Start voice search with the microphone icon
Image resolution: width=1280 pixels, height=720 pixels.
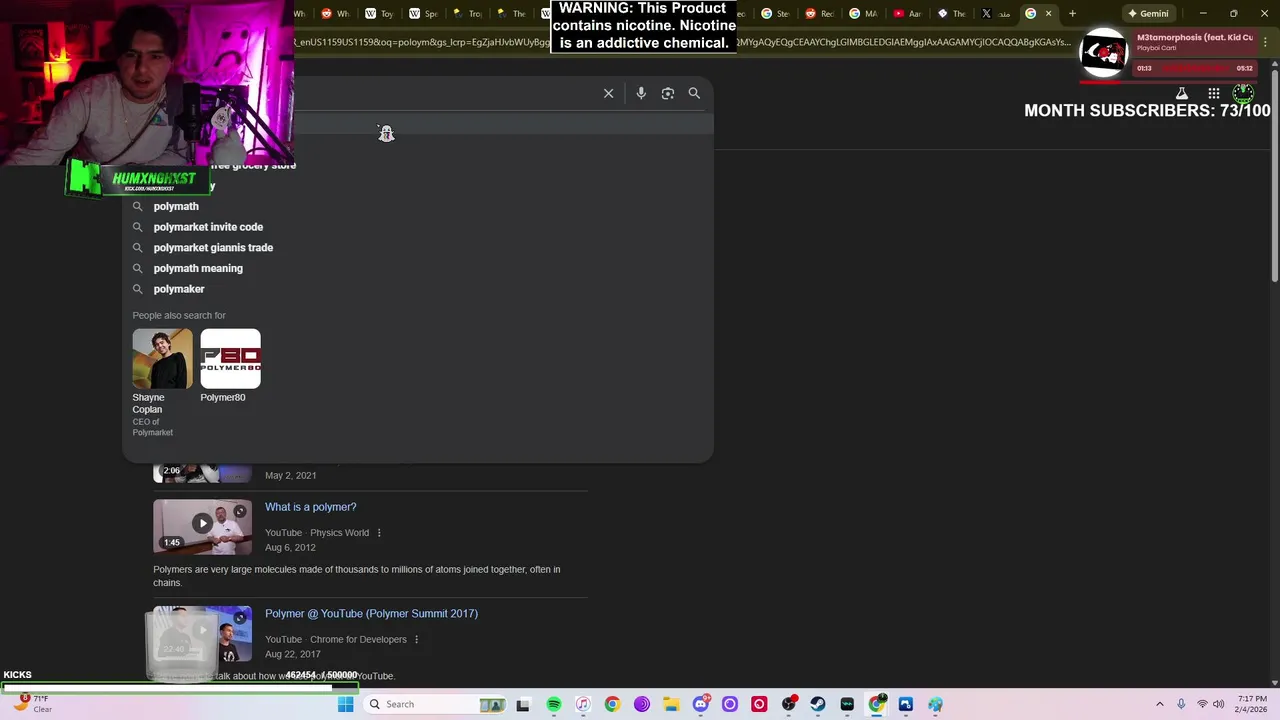(641, 93)
